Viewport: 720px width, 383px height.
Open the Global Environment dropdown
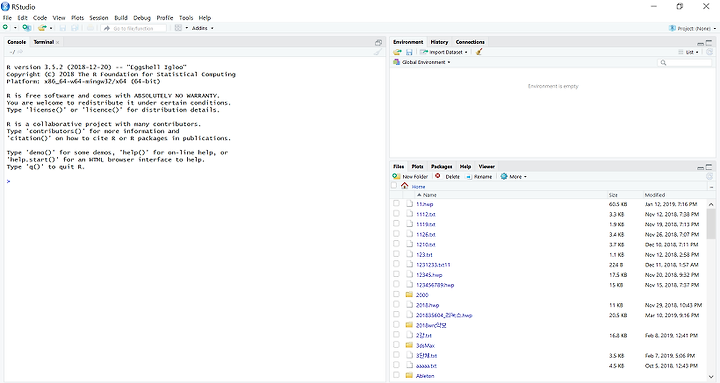[x=422, y=62]
